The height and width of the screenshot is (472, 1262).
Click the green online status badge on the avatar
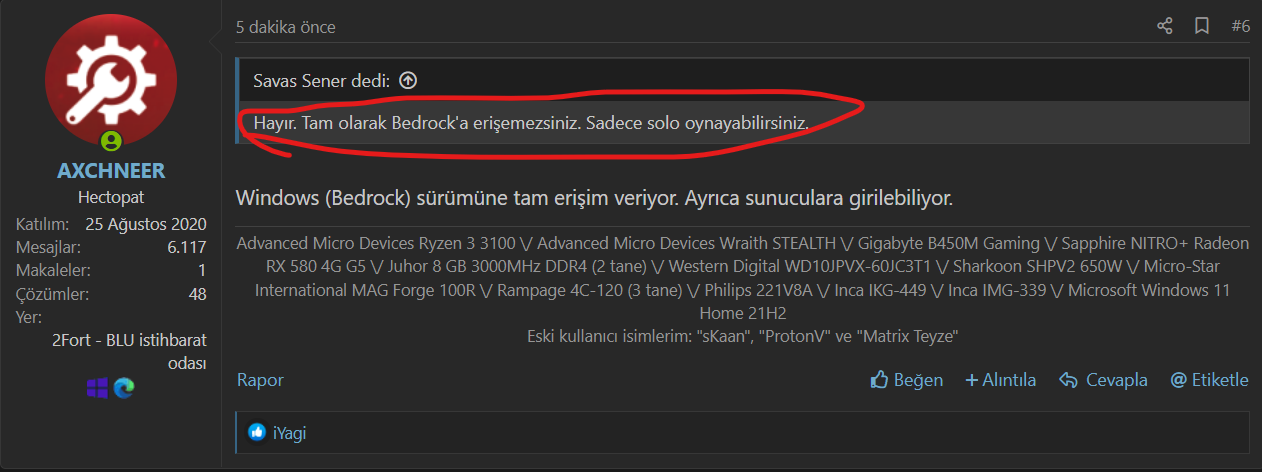coord(112,141)
